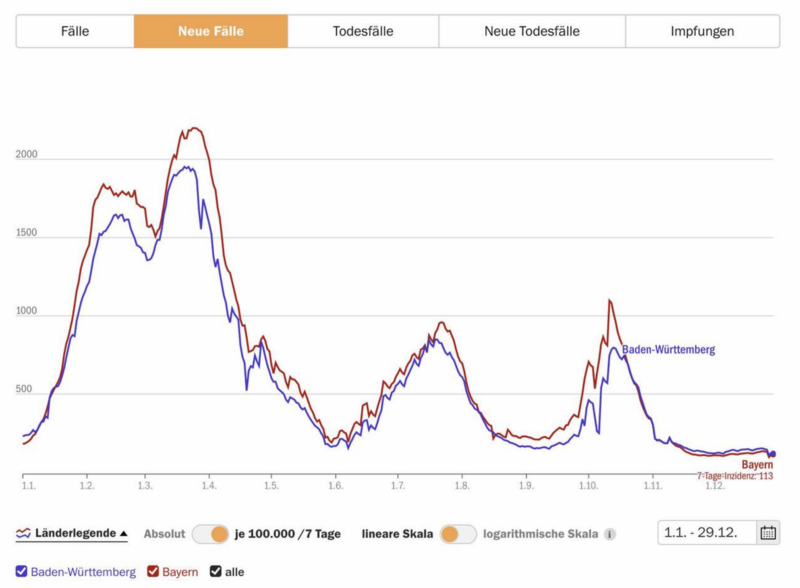The width and height of the screenshot is (800, 588).
Task: Toggle the Absolut / je 100.000 switch
Action: coord(210,534)
